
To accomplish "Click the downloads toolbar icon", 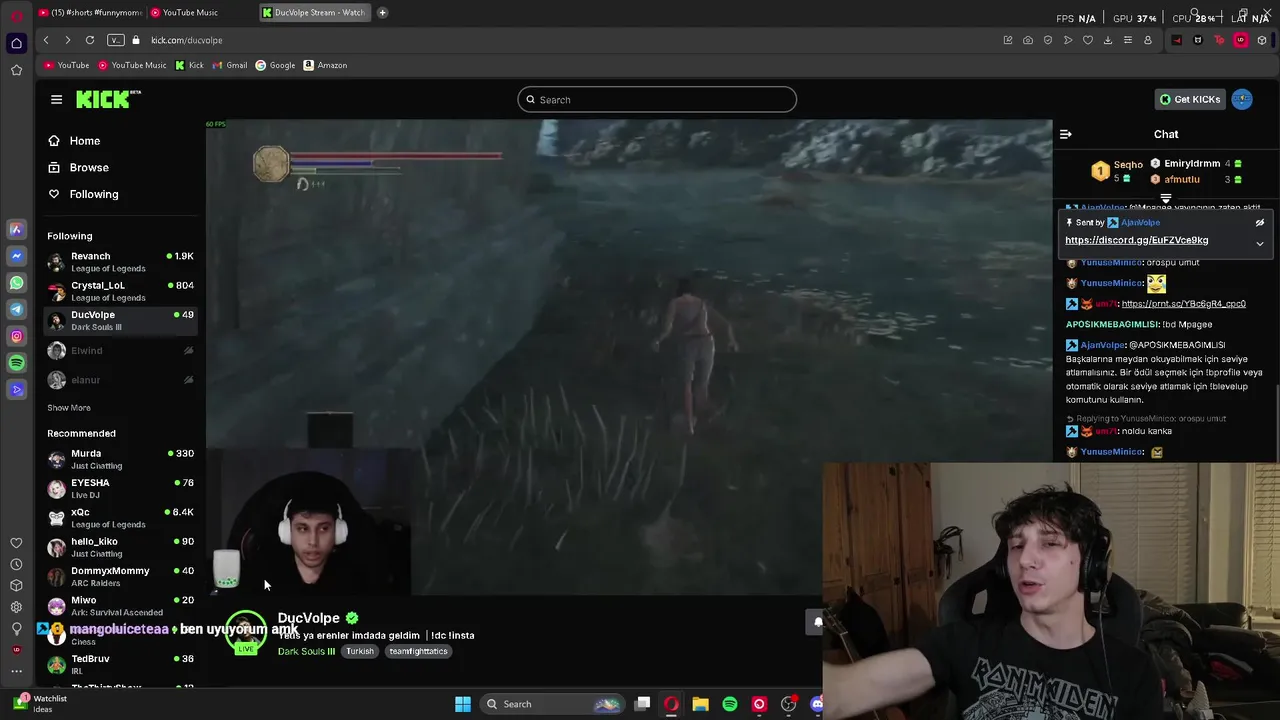I will [1108, 40].
